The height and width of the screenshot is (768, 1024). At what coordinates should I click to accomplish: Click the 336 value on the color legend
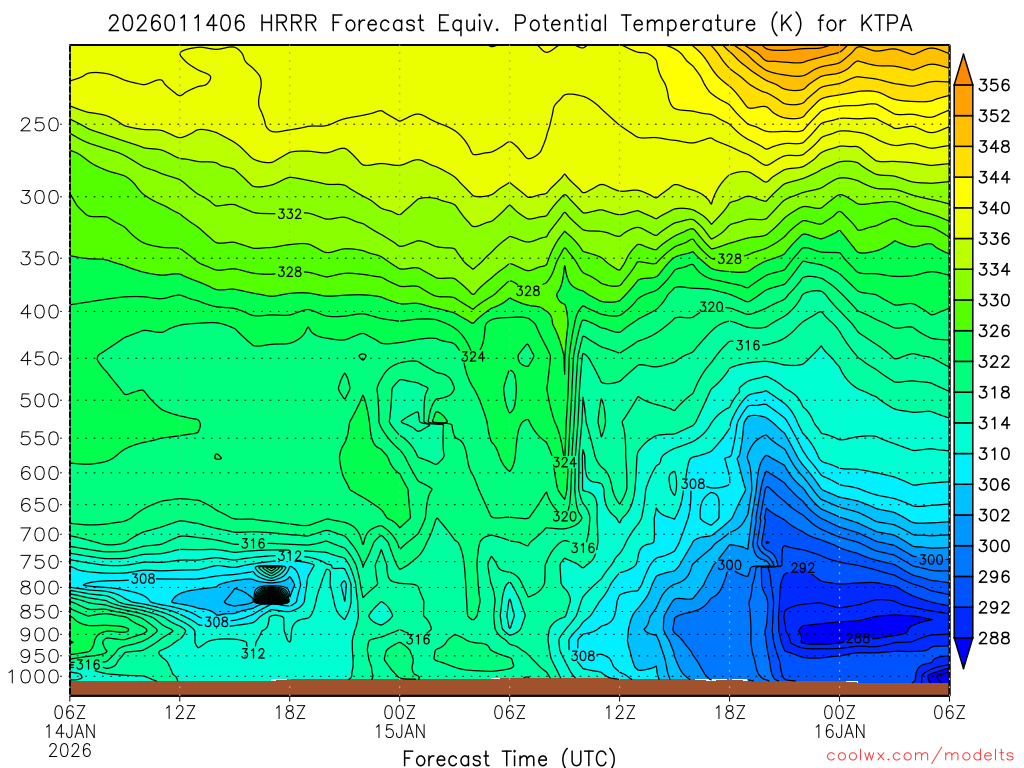(994, 239)
